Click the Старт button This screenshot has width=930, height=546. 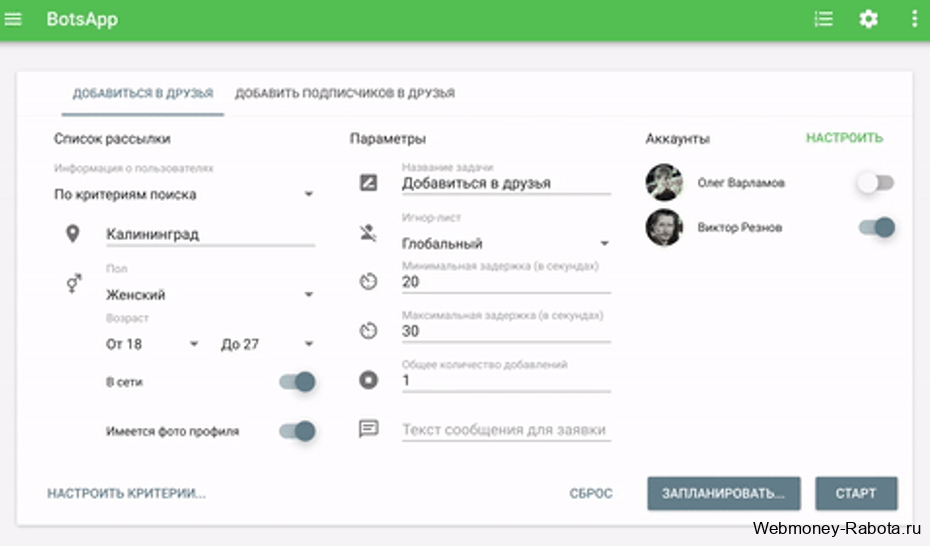856,493
